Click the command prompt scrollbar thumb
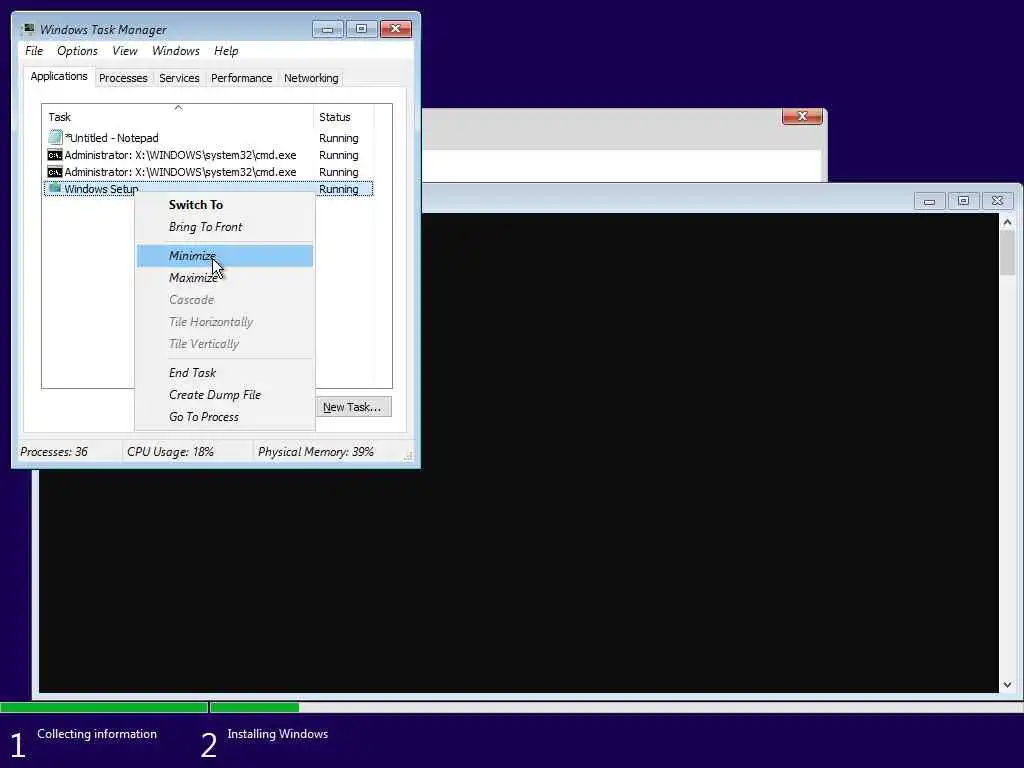Screen dimensions: 1024x768 click(x=1007, y=253)
